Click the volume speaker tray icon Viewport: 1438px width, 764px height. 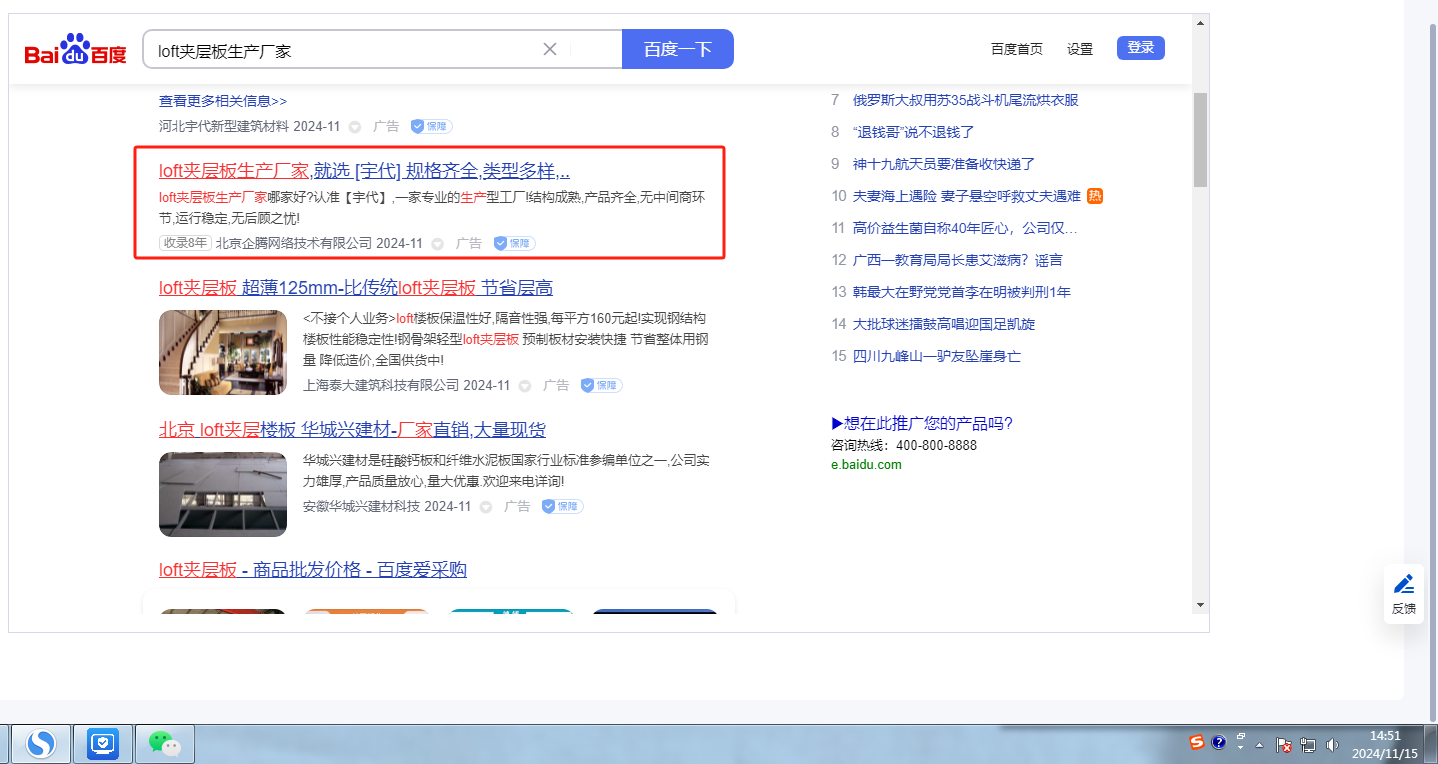(1331, 745)
